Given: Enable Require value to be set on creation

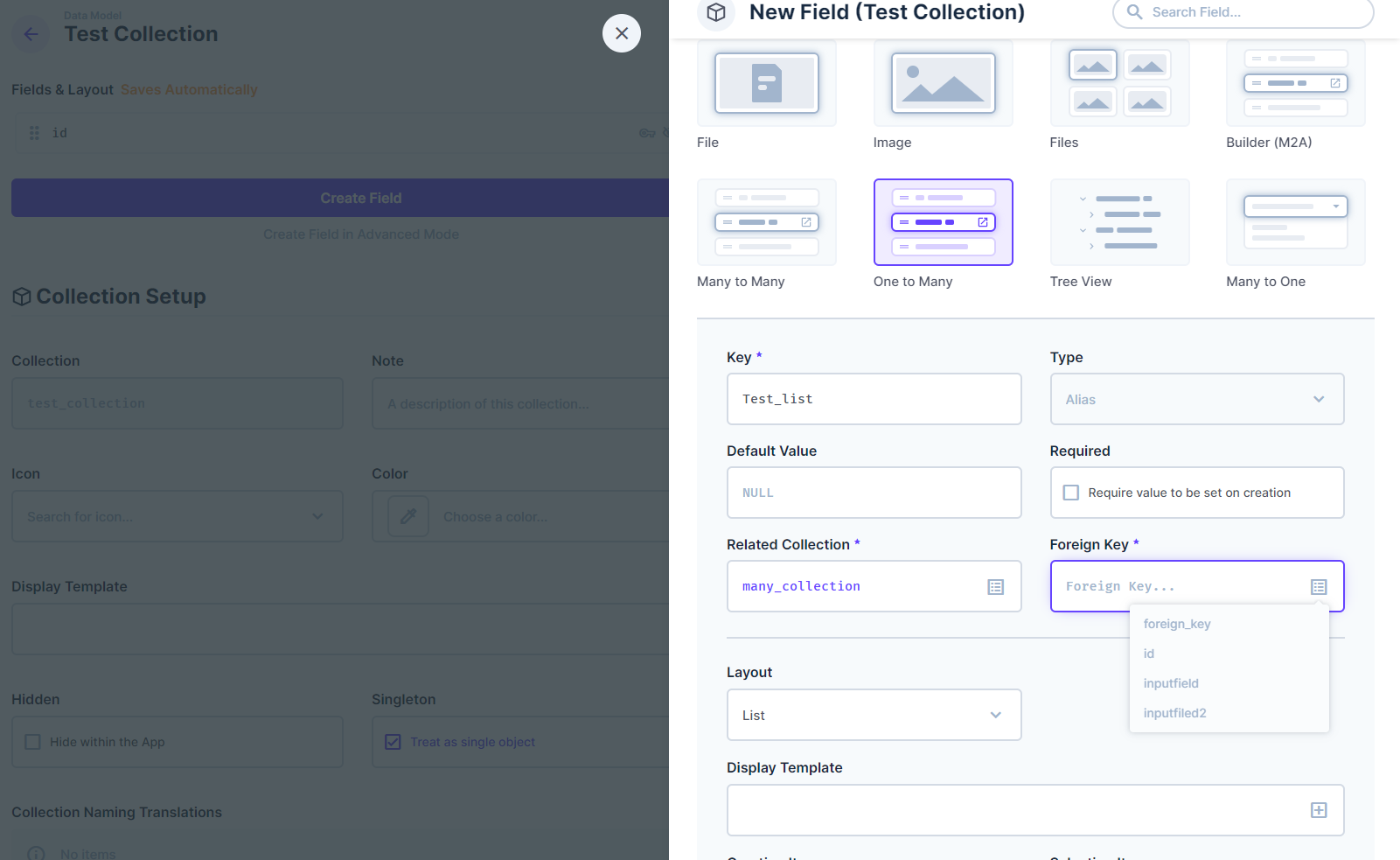Looking at the screenshot, I should [1070, 492].
